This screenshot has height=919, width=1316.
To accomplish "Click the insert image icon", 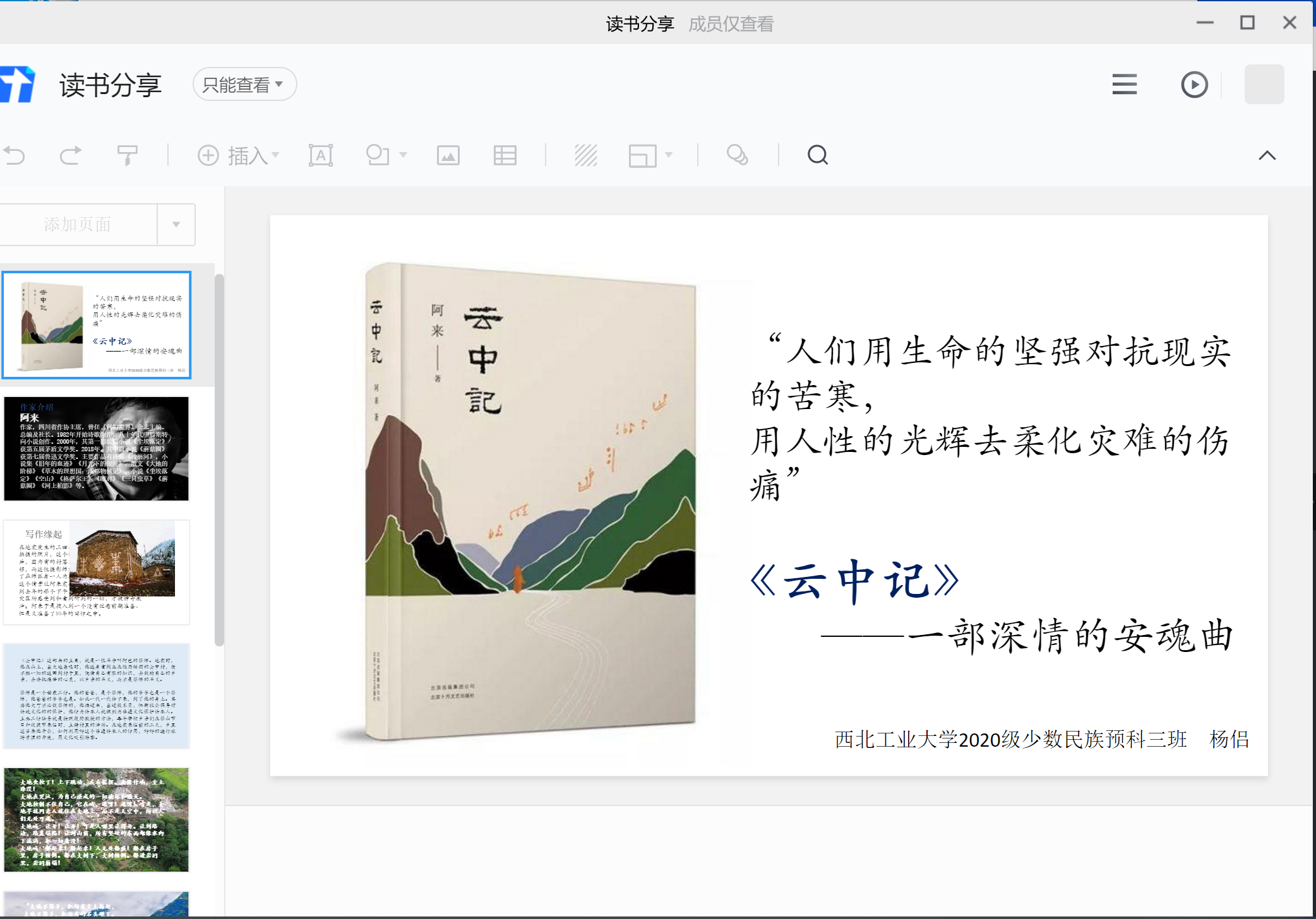I will [x=448, y=155].
